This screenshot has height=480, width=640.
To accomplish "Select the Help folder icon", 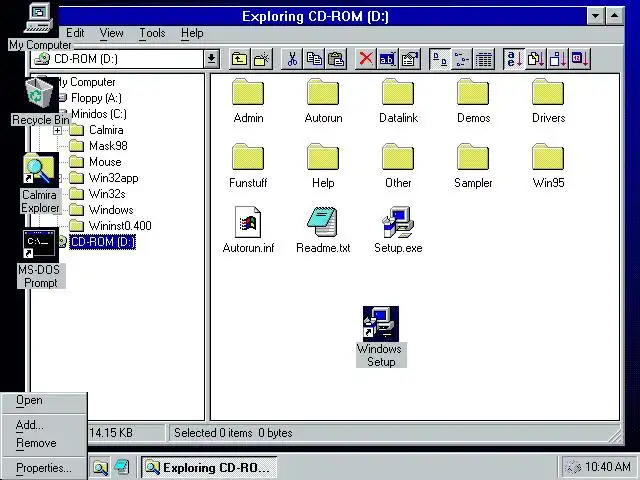I will pyautogui.click(x=323, y=157).
